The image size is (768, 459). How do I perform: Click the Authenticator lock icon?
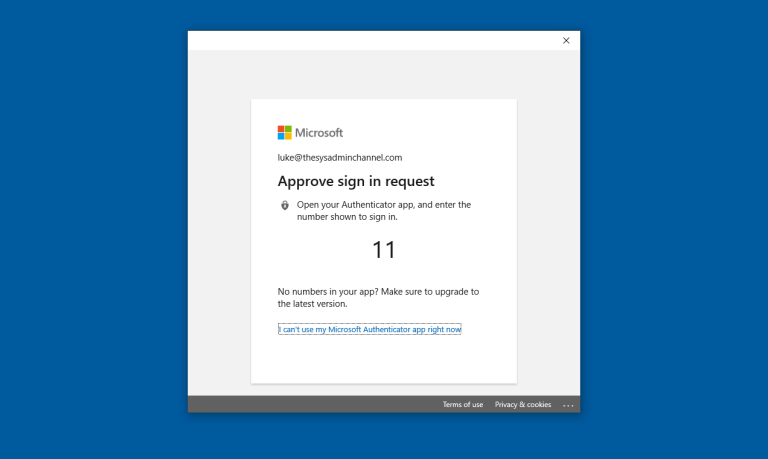point(285,205)
